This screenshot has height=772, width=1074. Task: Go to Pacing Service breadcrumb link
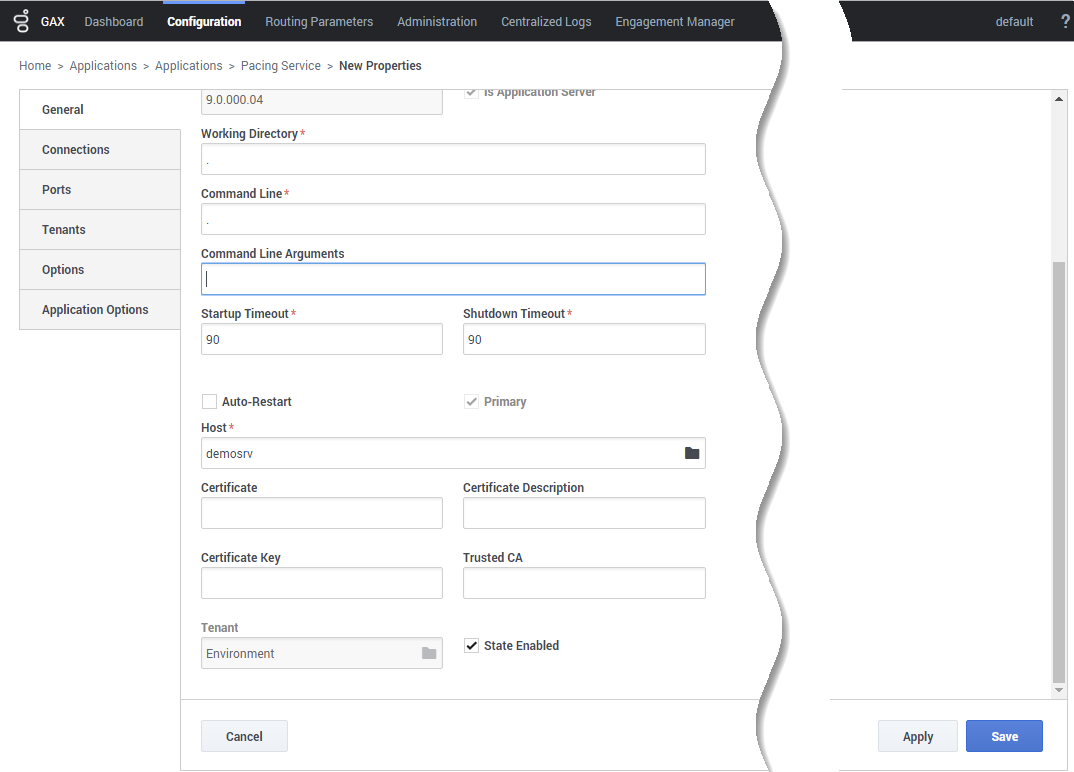281,66
